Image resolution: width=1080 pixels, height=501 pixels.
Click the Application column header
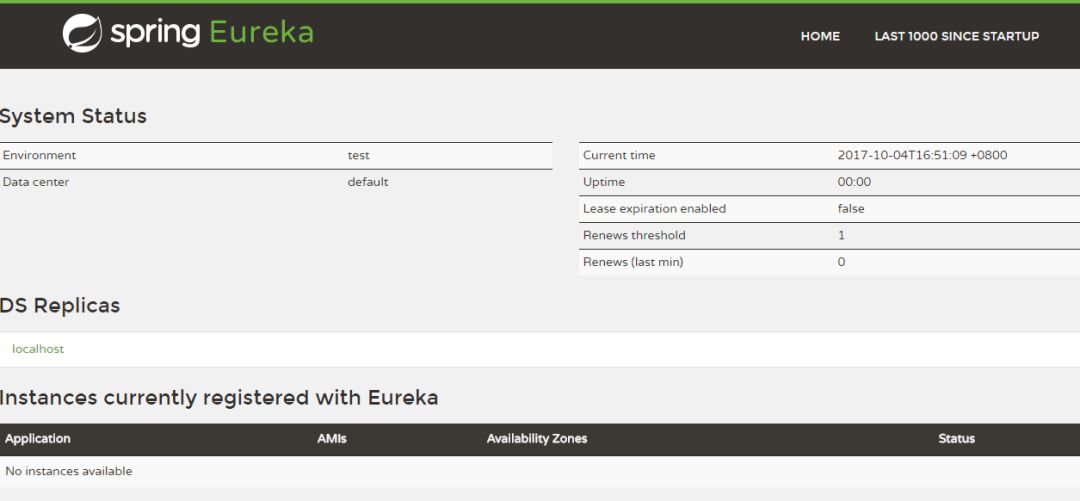tap(38, 438)
